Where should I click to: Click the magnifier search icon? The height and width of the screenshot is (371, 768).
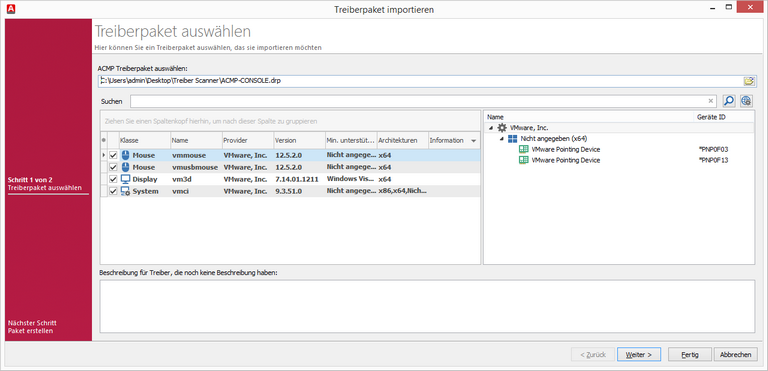729,101
